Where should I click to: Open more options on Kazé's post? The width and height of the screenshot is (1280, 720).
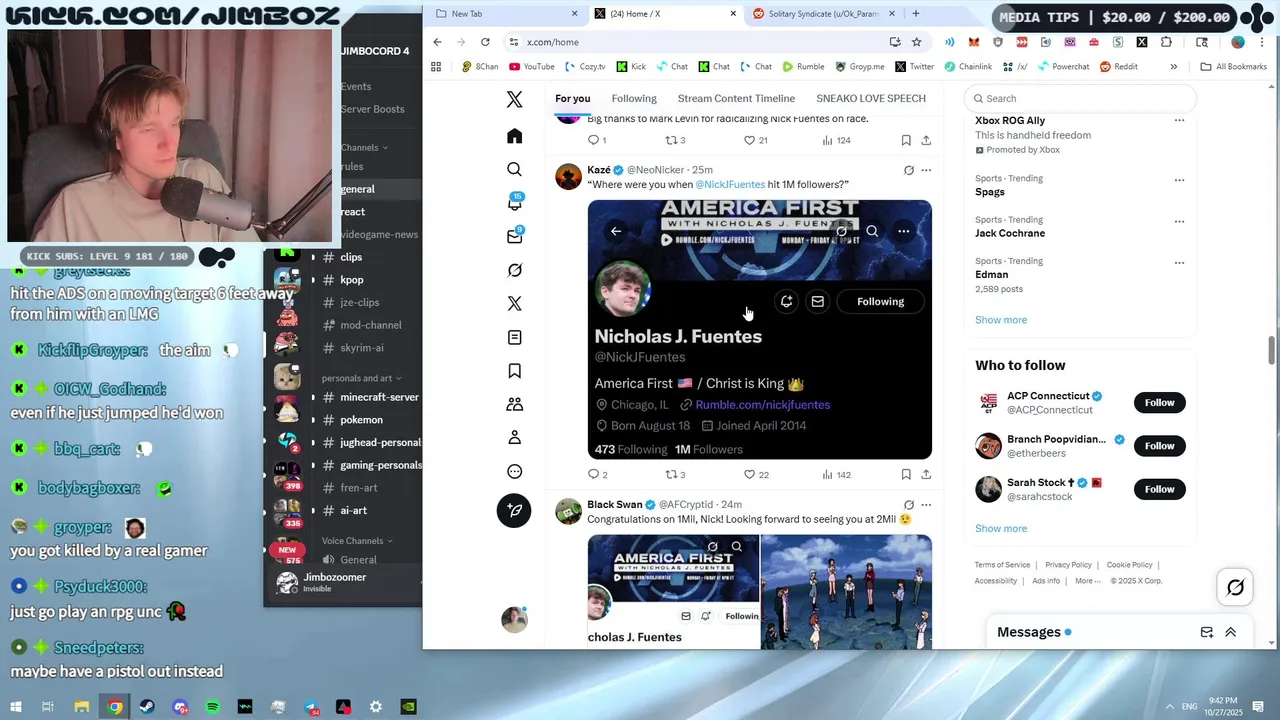point(926,170)
